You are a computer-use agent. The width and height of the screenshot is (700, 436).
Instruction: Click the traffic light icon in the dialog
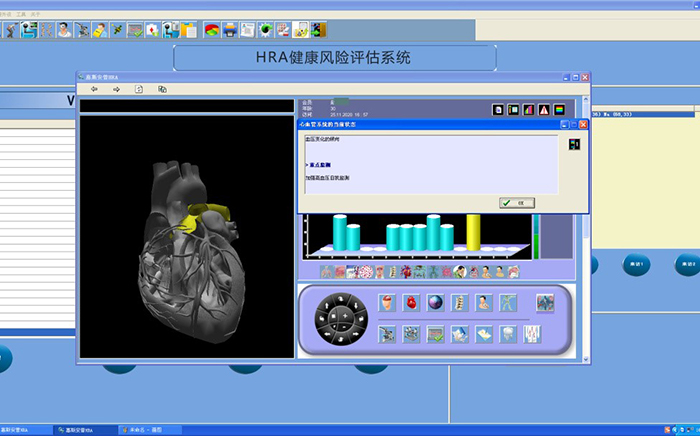pyautogui.click(x=574, y=145)
